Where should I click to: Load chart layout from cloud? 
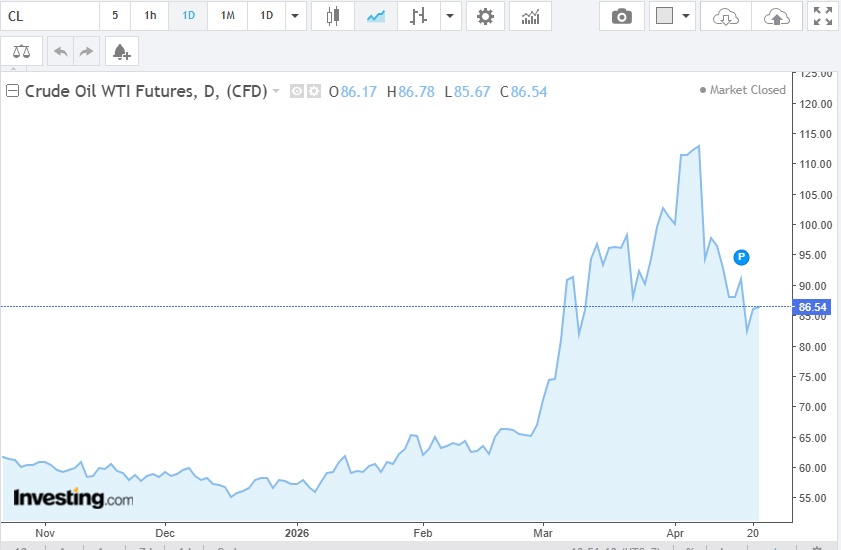pos(726,16)
